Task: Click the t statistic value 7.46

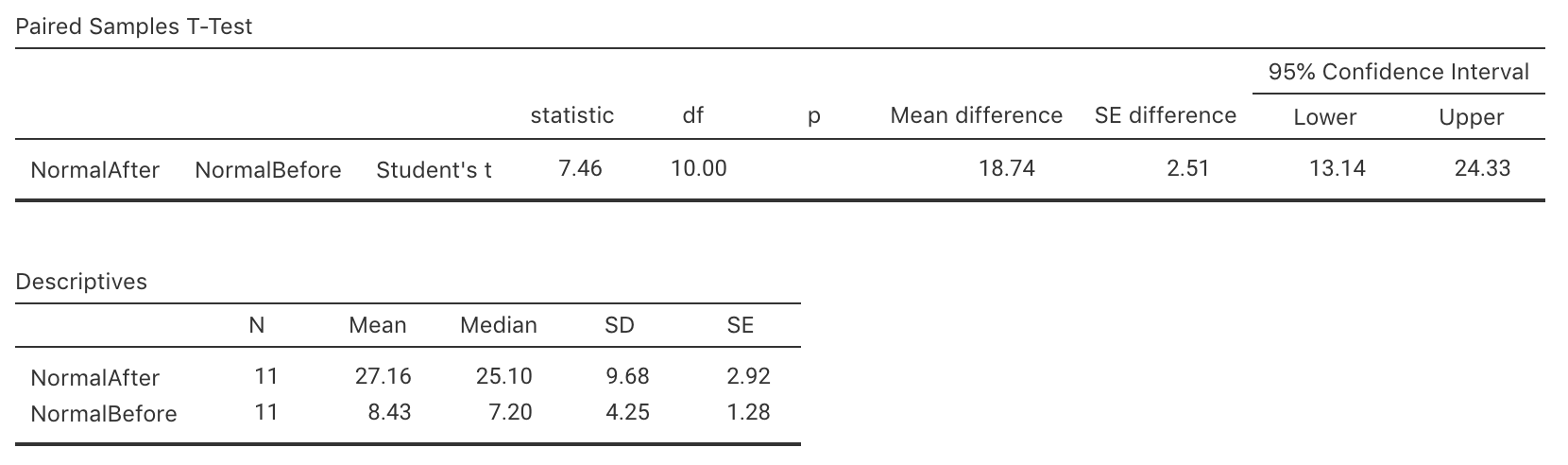Action: click(580, 168)
